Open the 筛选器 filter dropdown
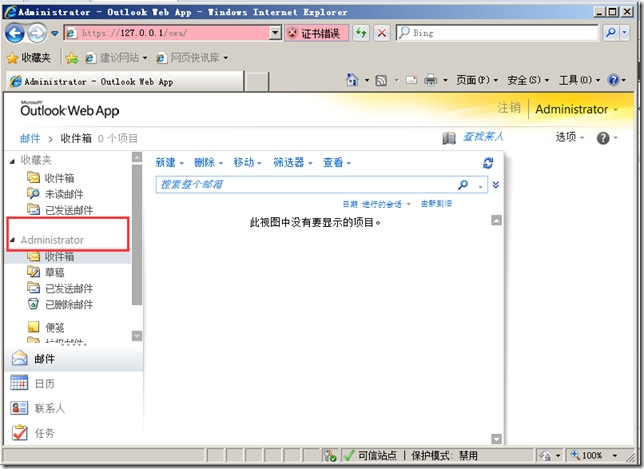Screen dimensions: 644x469 (293, 163)
